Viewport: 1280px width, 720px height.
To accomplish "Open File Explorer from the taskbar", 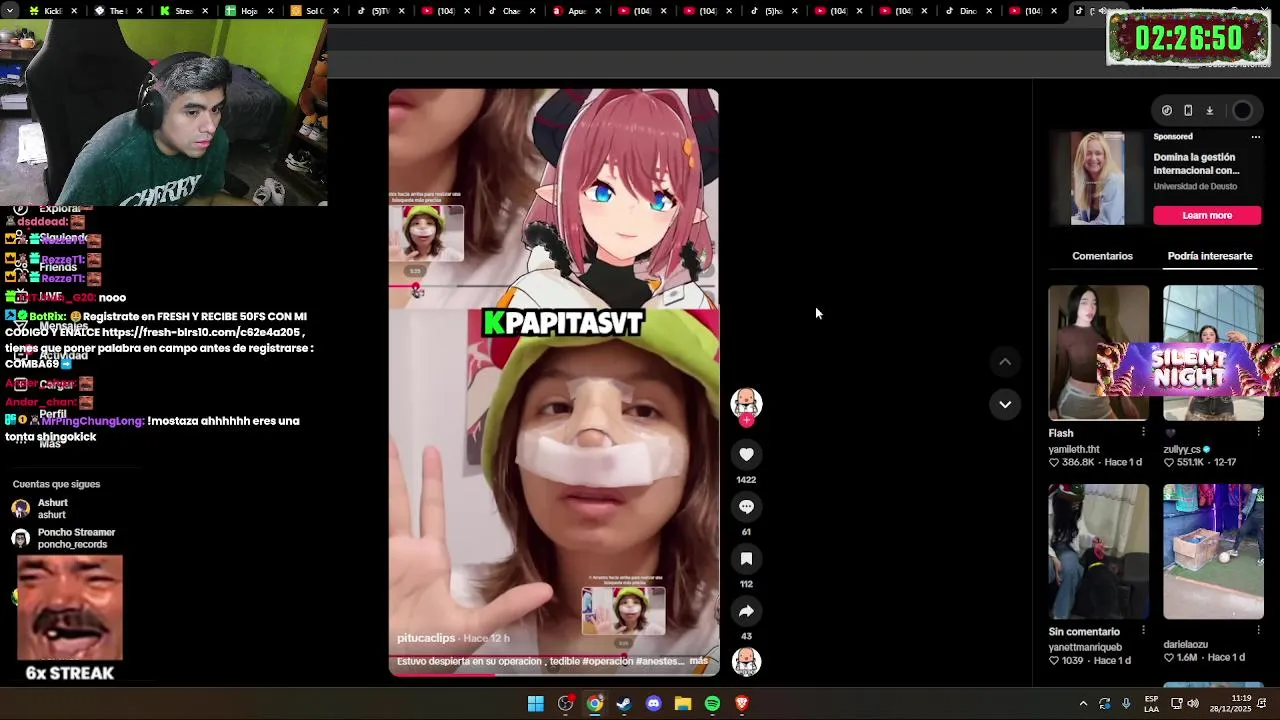I will click(683, 704).
